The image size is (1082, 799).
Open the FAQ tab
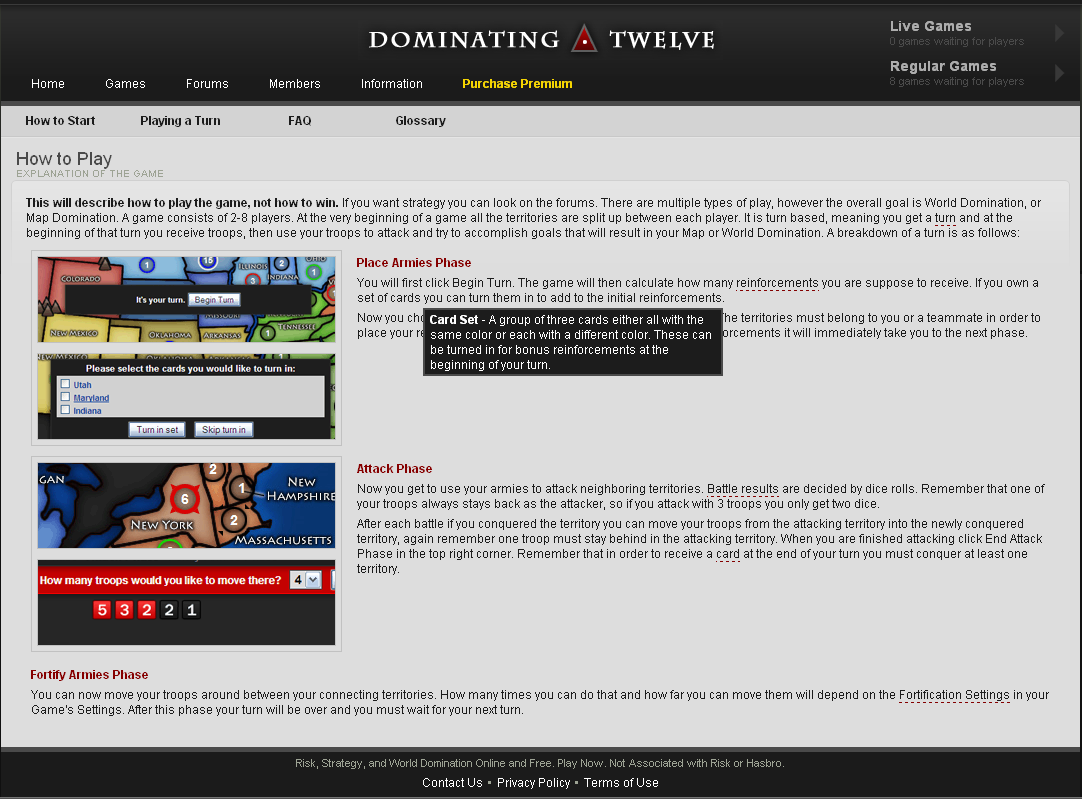click(299, 121)
